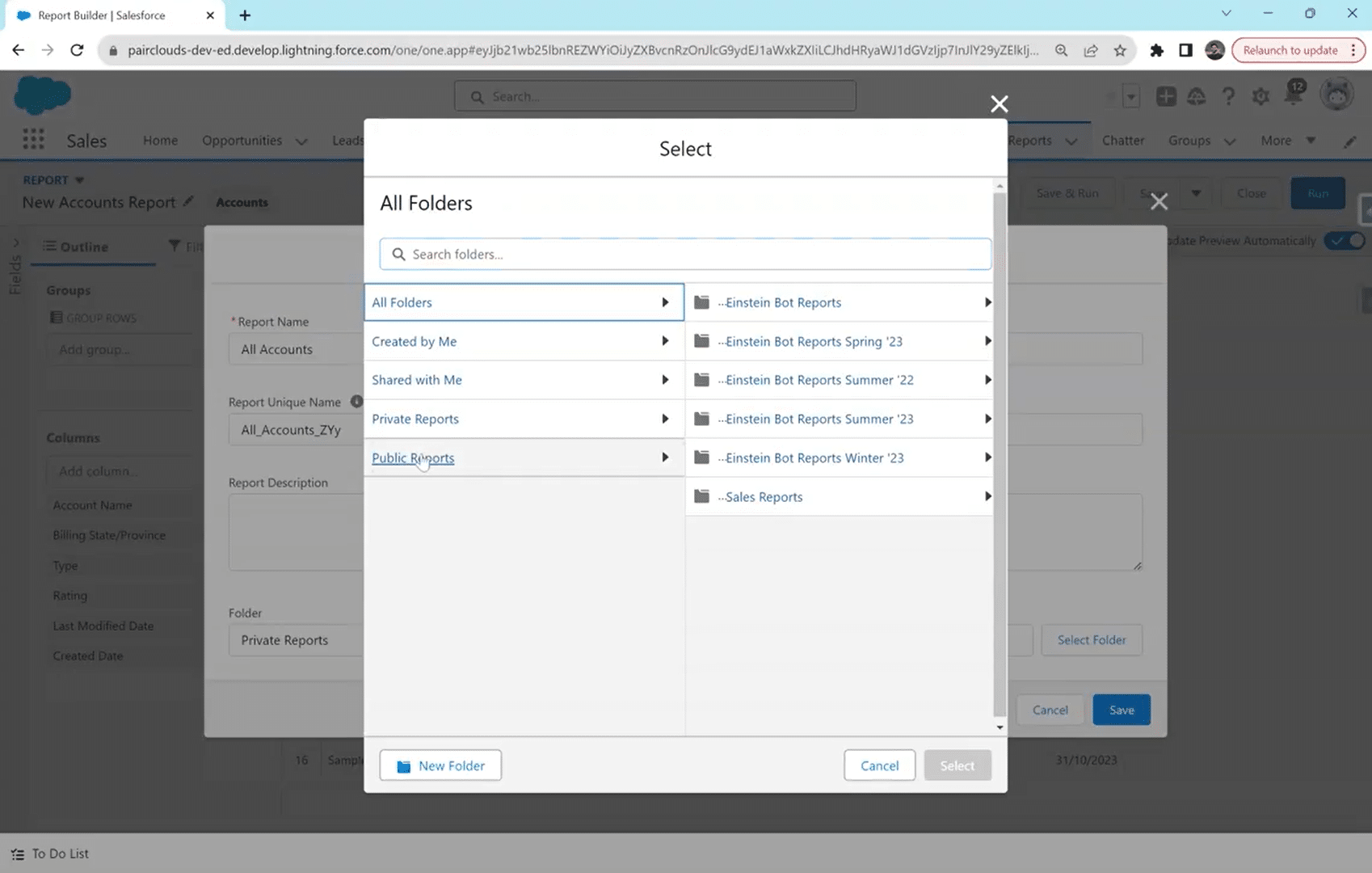Open the Chrome profile avatar
The height and width of the screenshot is (873, 1372).
pos(1214,50)
